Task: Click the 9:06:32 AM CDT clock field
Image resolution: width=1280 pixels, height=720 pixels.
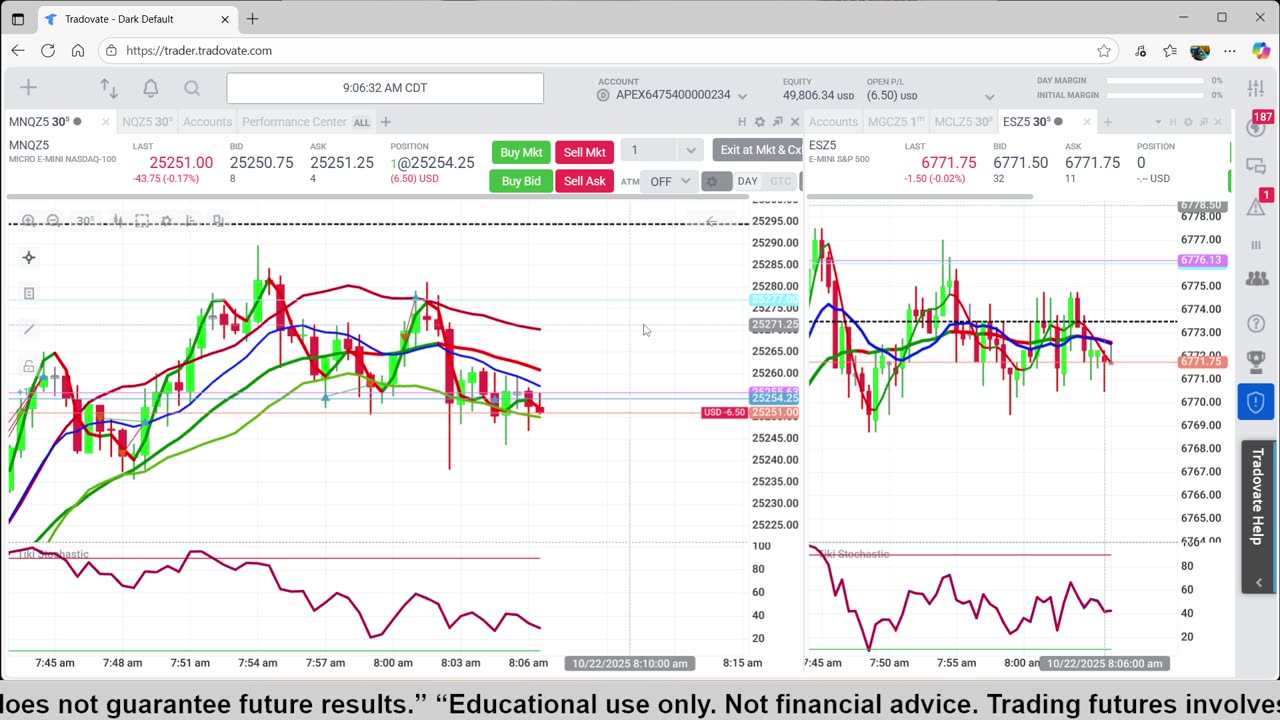Action: point(385,88)
